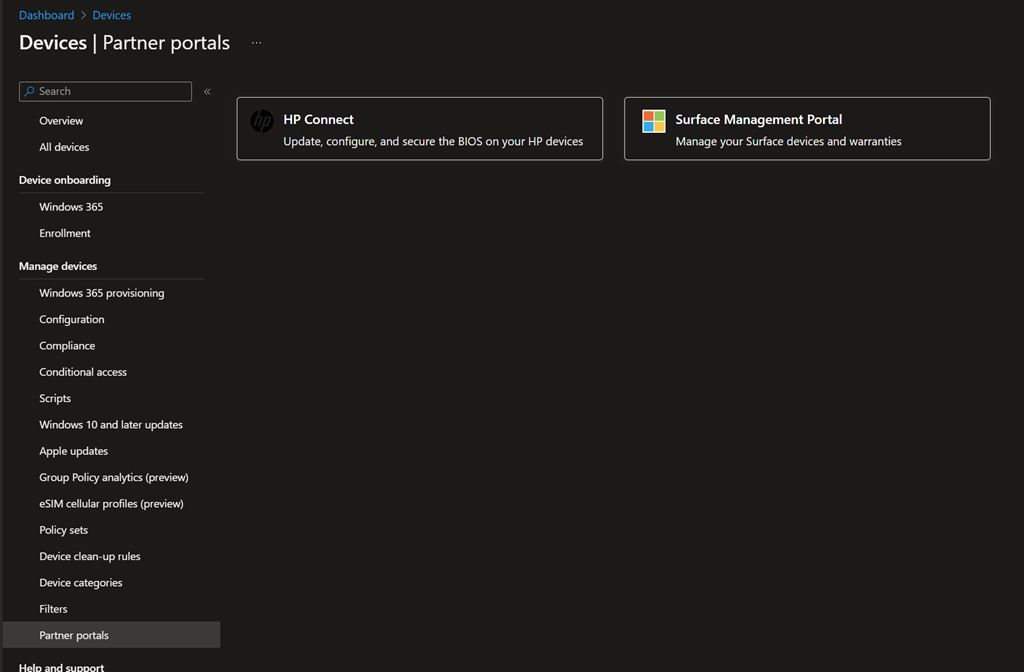1024x672 pixels.
Task: Open the Enrollment menu item
Action: pos(65,233)
